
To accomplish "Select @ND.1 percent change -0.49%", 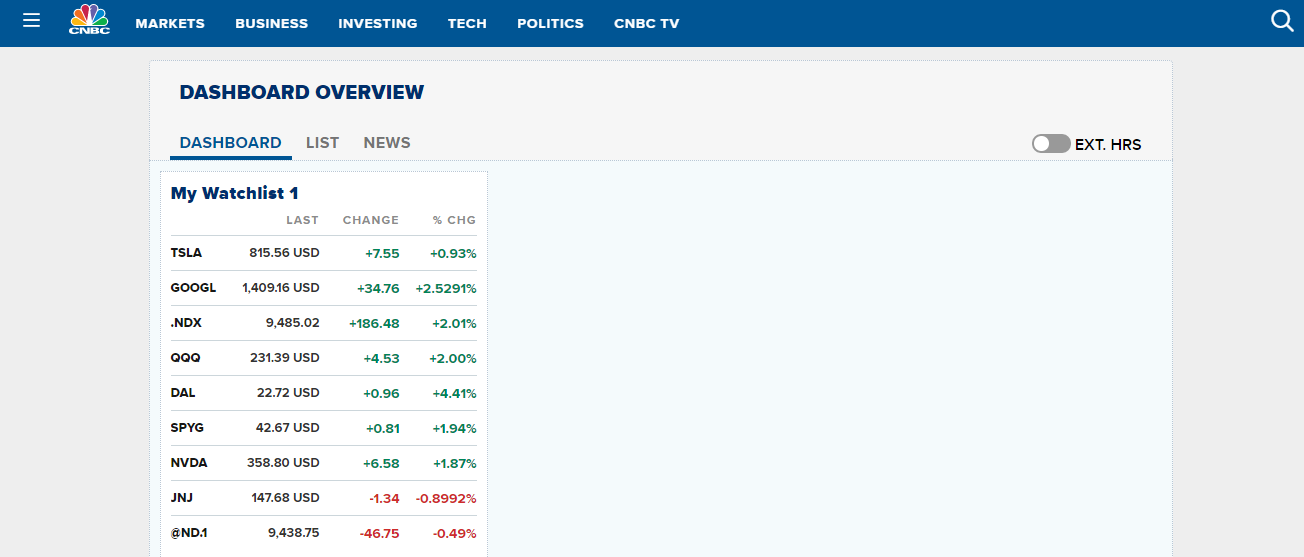I will point(455,533).
